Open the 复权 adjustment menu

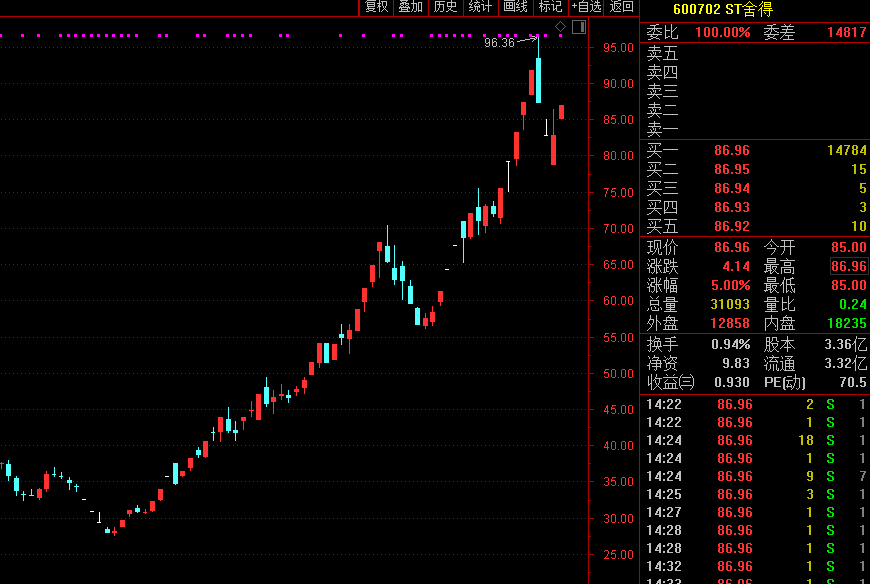[x=376, y=7]
